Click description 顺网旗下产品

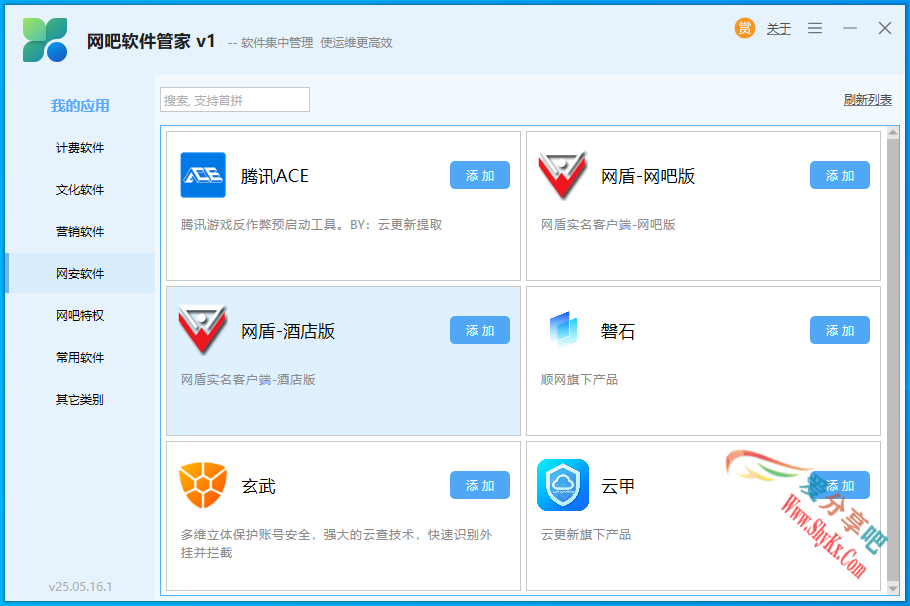[x=579, y=380]
